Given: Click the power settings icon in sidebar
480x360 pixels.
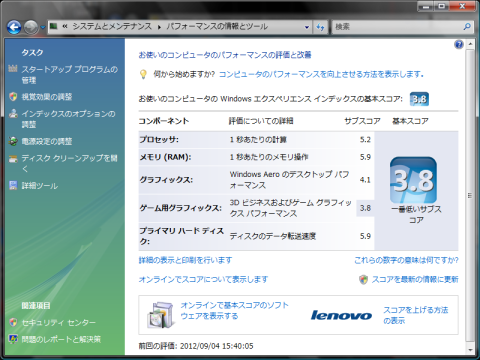Looking at the screenshot, I should (x=13, y=141).
